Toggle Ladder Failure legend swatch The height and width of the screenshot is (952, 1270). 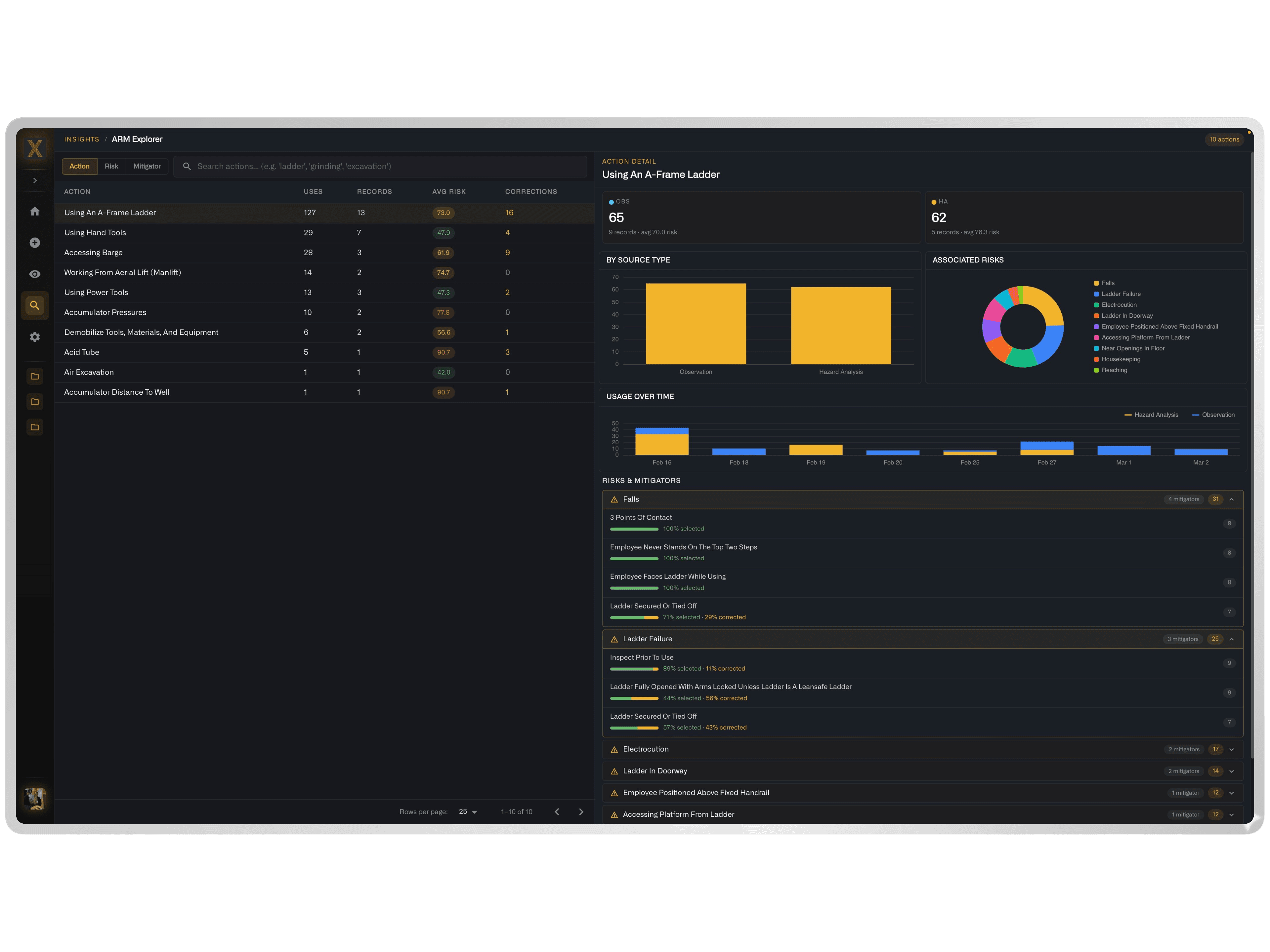(x=1096, y=295)
